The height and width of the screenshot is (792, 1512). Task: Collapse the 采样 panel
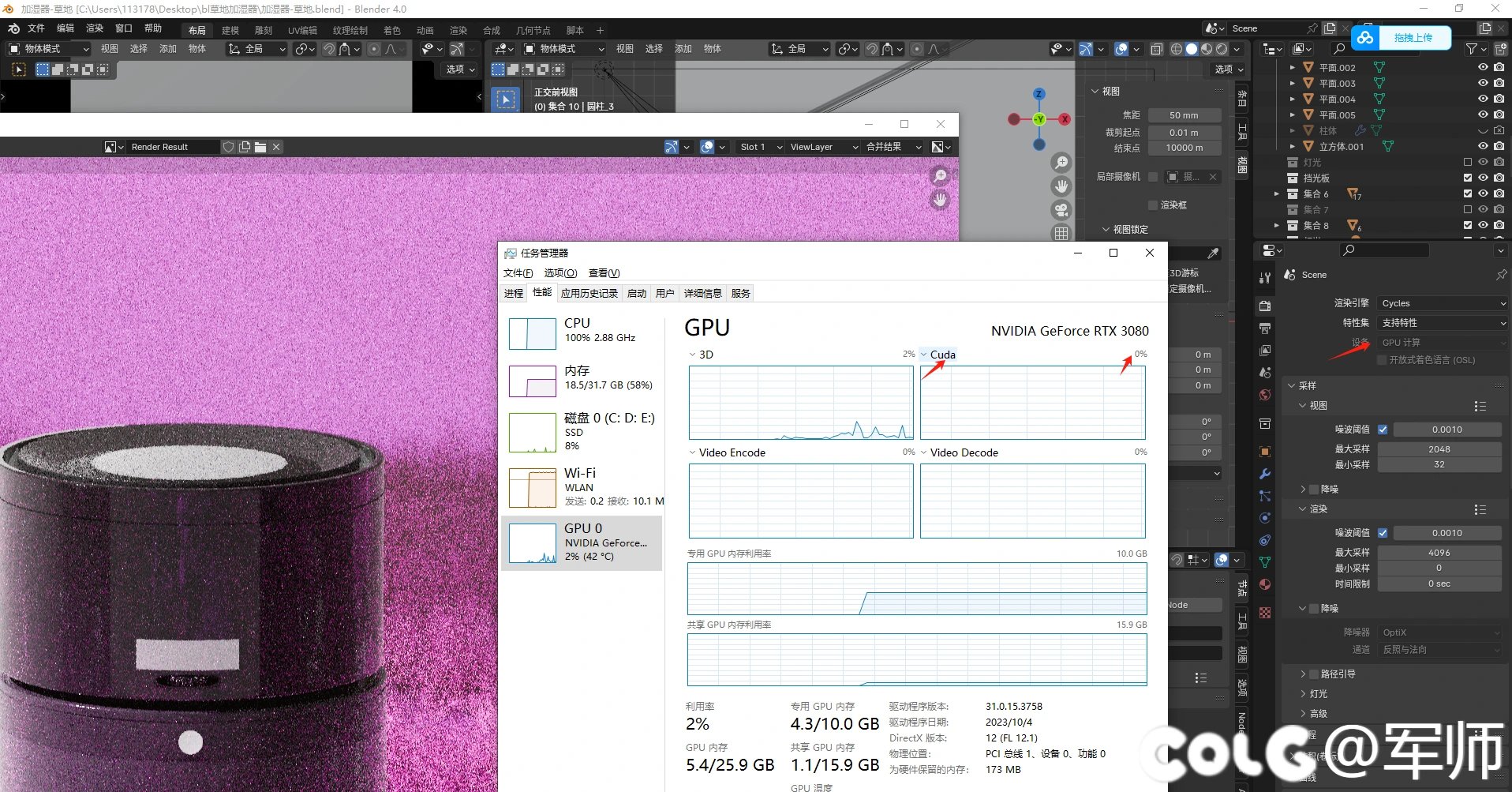click(1292, 386)
